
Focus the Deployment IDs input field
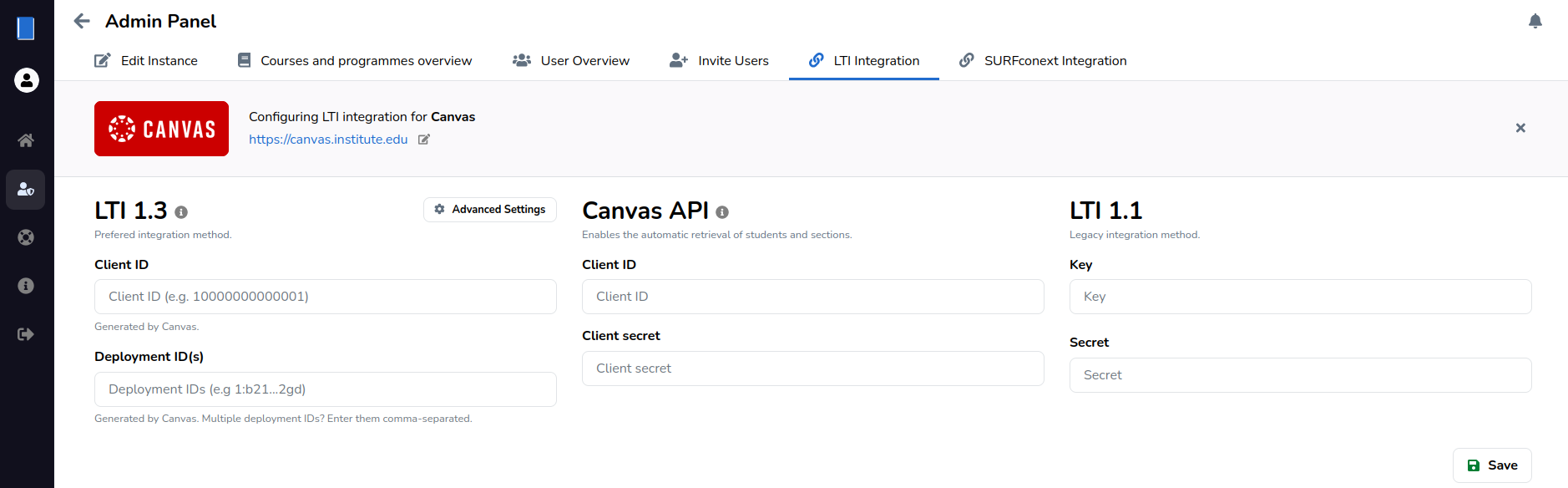pos(325,389)
